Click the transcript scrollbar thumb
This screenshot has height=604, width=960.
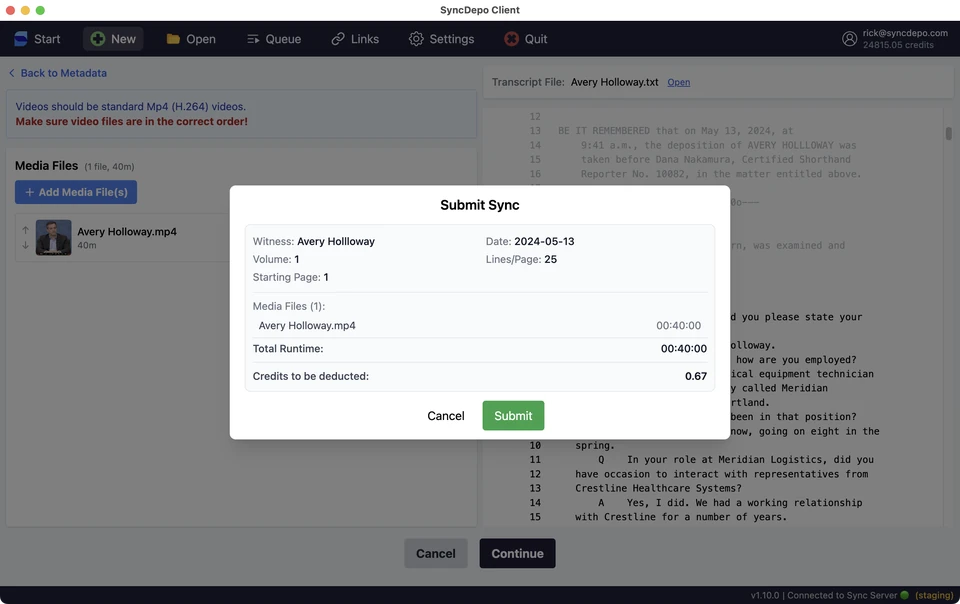tap(948, 133)
